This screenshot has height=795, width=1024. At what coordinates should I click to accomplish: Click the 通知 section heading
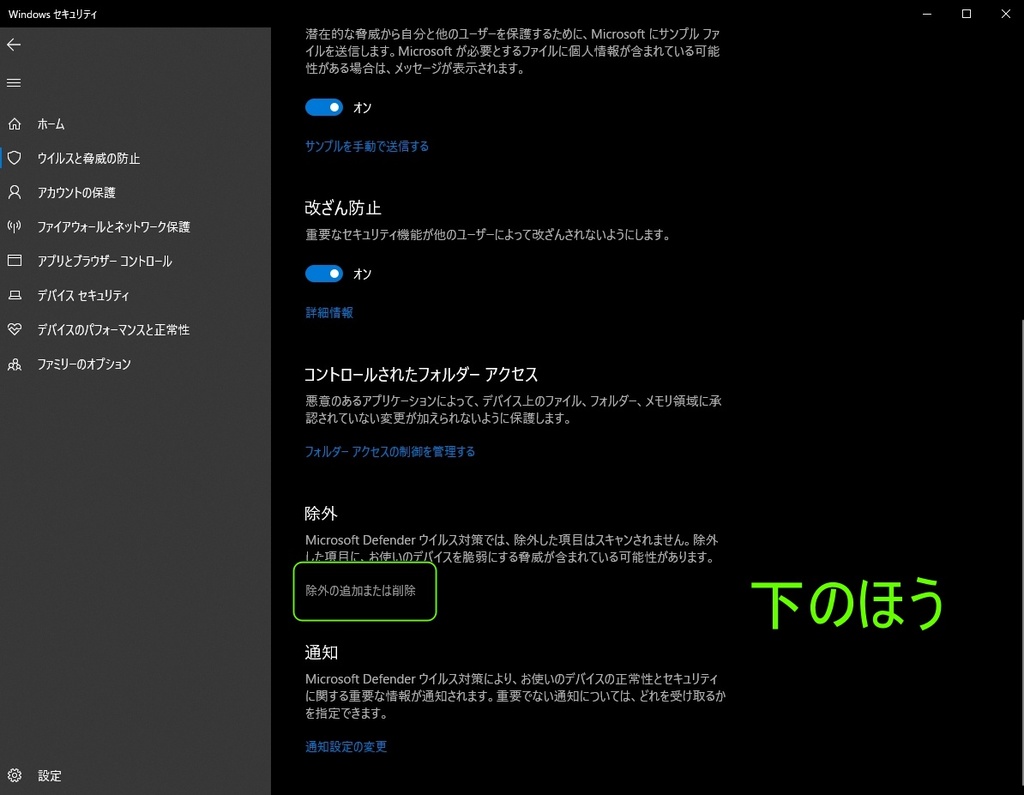click(321, 652)
